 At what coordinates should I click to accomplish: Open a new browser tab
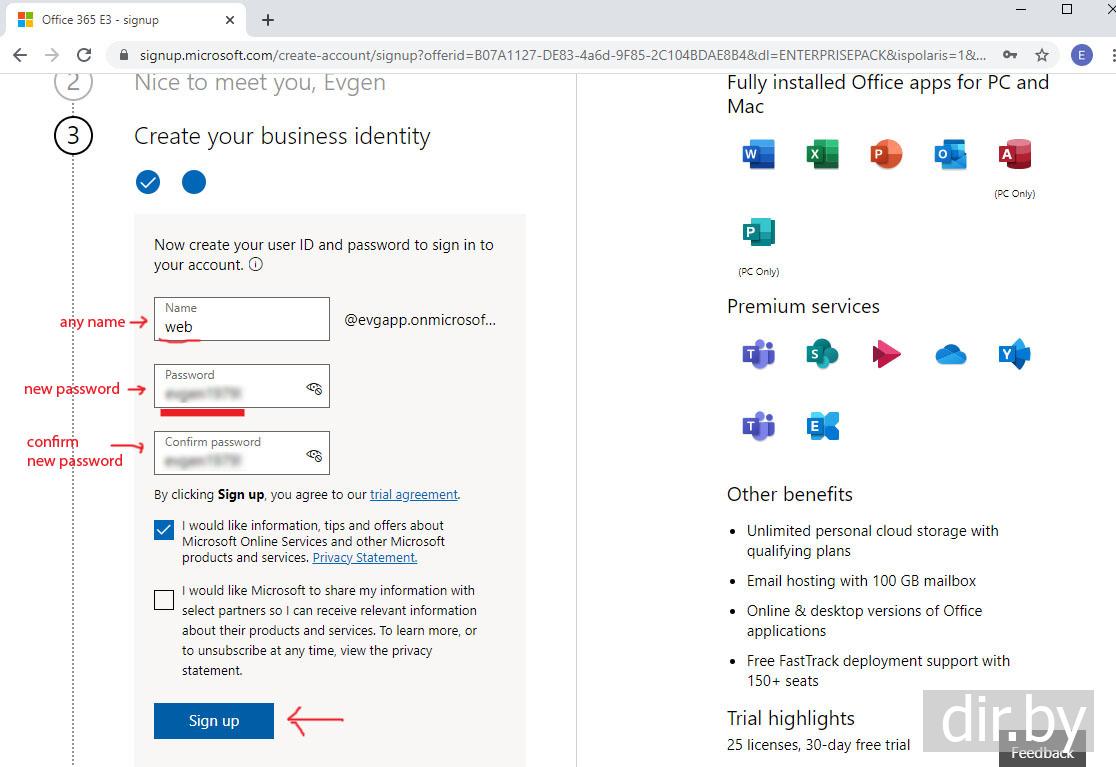click(268, 20)
